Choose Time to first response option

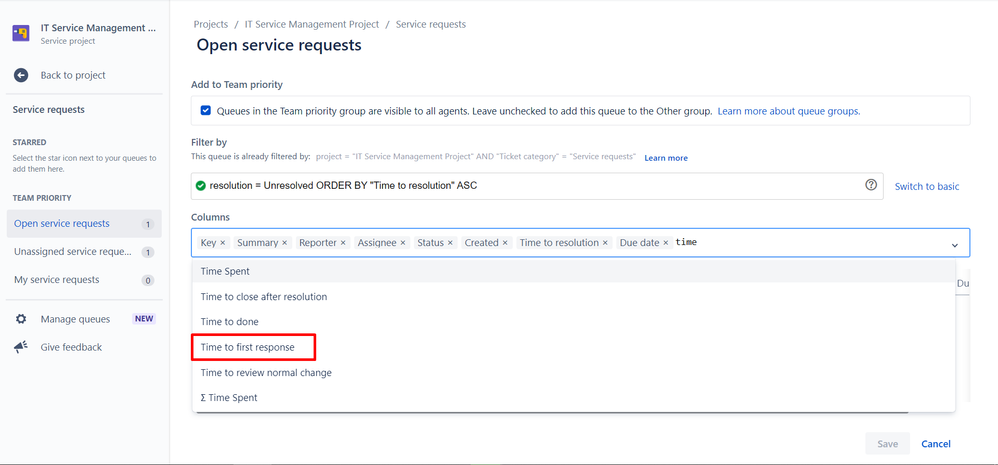point(573,347)
